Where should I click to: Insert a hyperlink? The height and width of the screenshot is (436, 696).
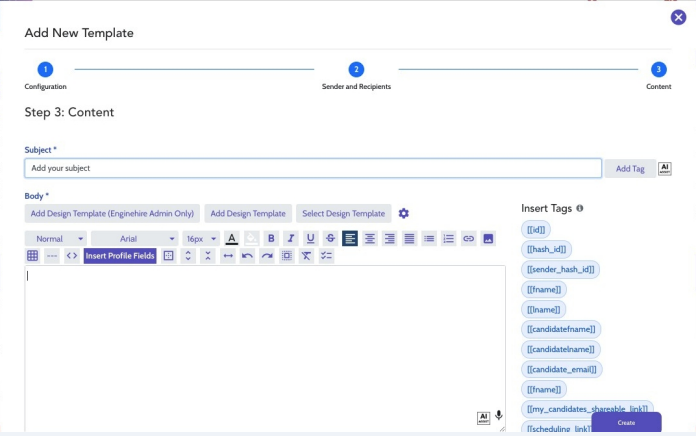(x=468, y=238)
